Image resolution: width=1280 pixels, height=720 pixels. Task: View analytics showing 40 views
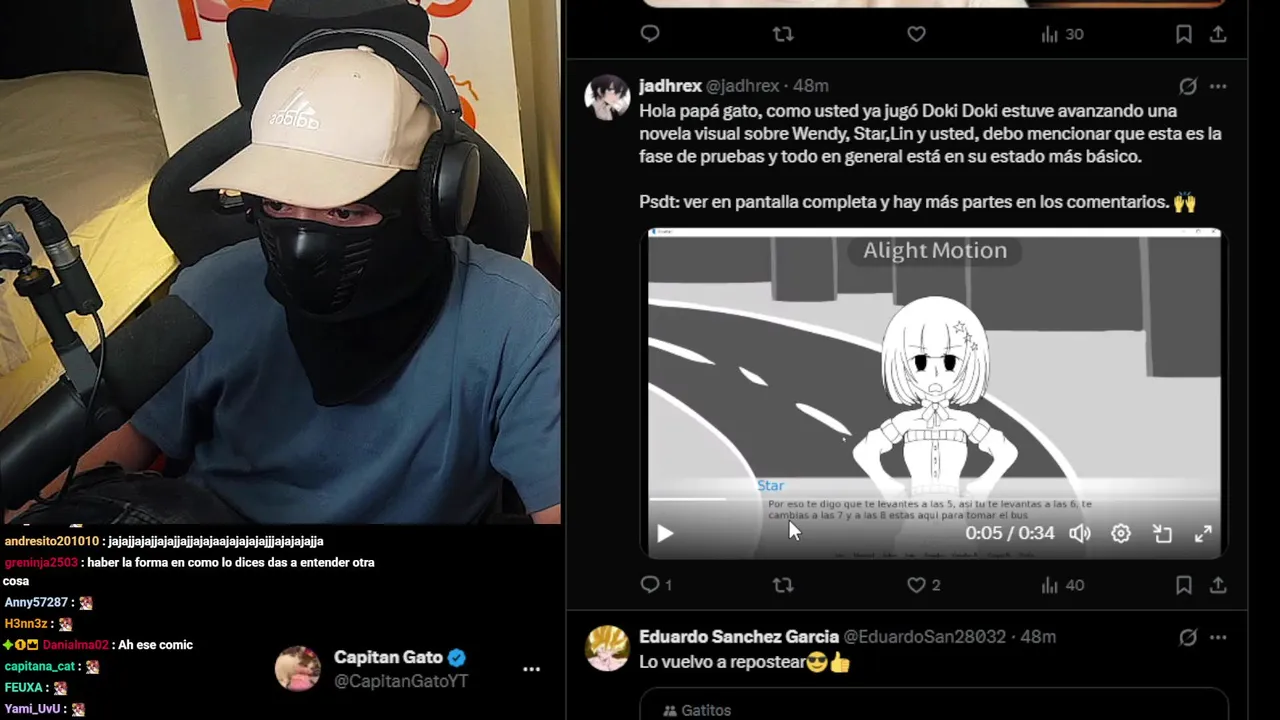pyautogui.click(x=1062, y=585)
